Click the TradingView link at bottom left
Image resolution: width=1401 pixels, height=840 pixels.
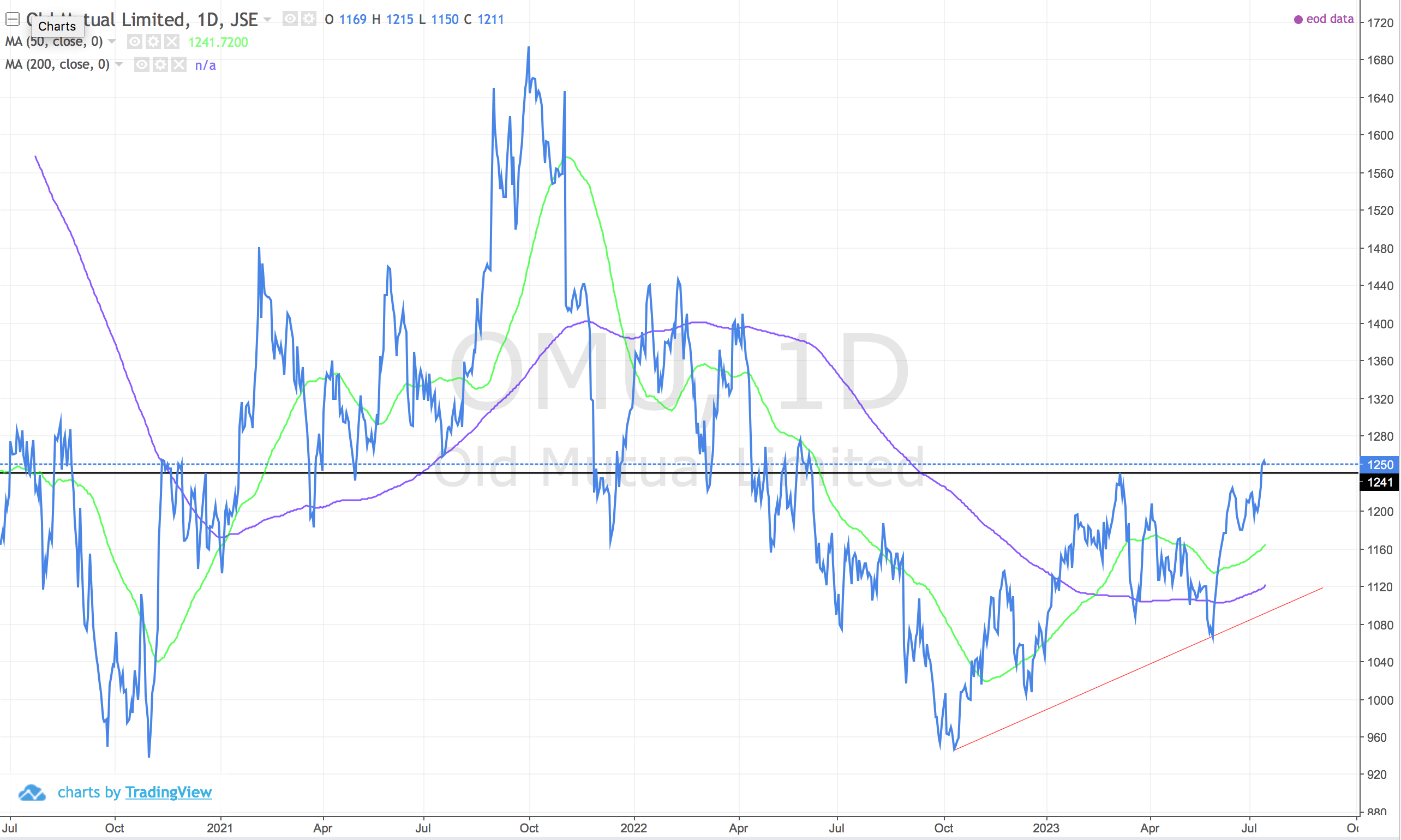168,792
